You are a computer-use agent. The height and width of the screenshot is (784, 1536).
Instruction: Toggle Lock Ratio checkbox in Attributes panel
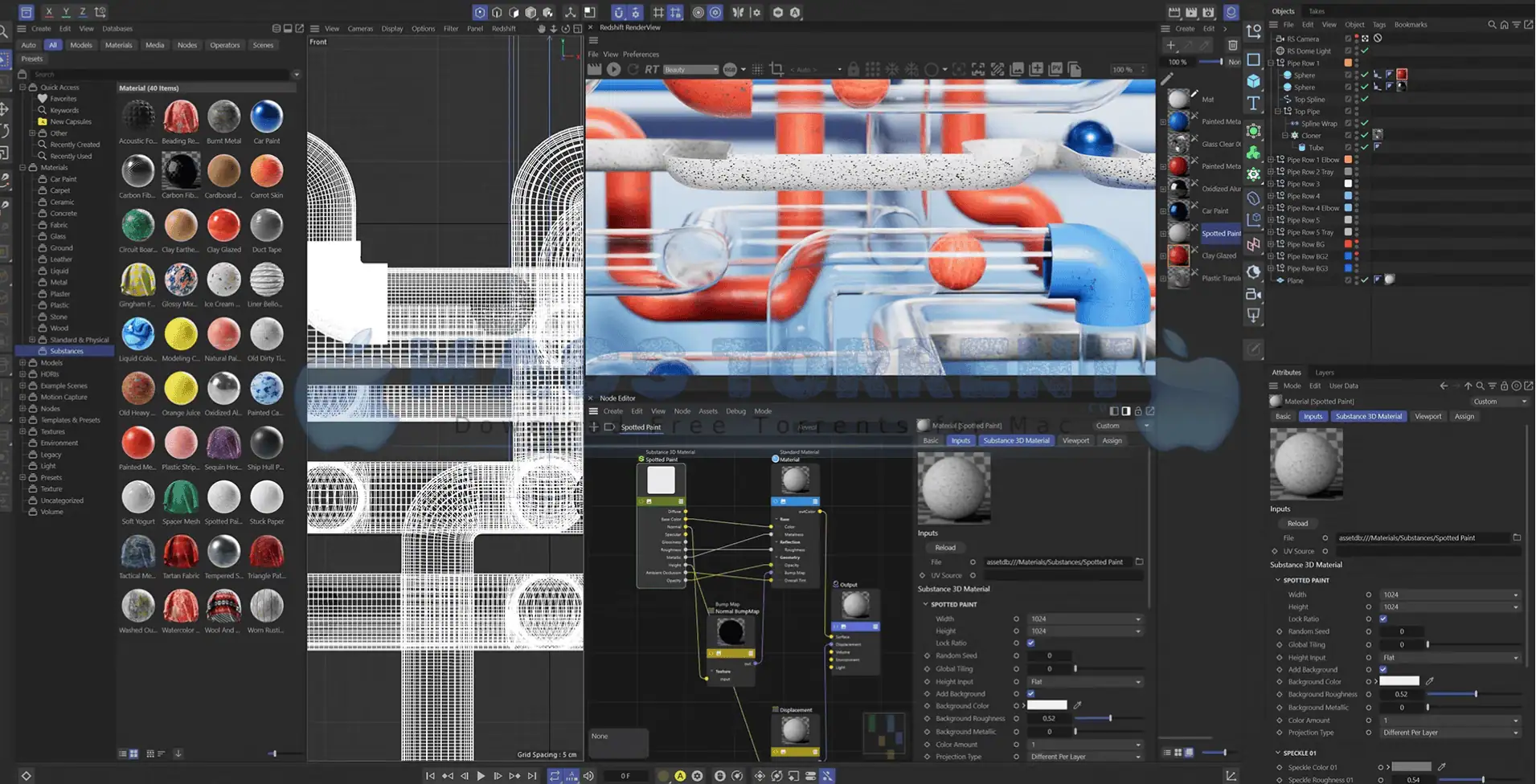point(1383,619)
